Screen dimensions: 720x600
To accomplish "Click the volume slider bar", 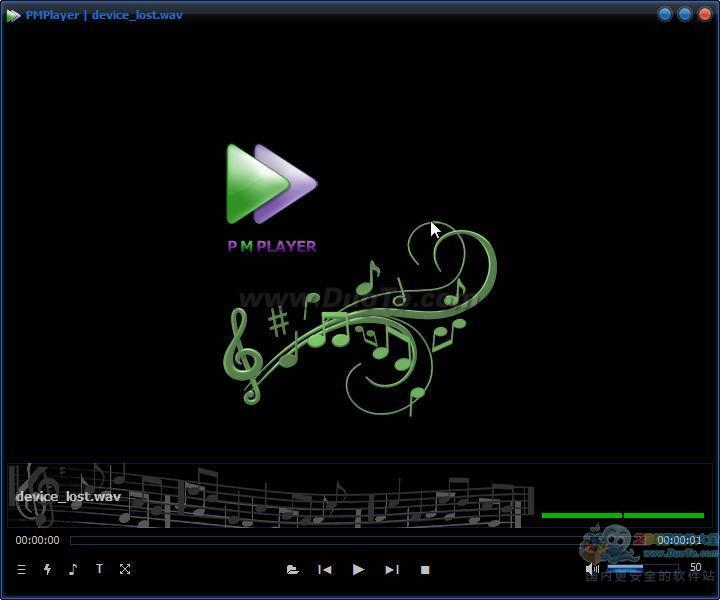I will [640, 568].
